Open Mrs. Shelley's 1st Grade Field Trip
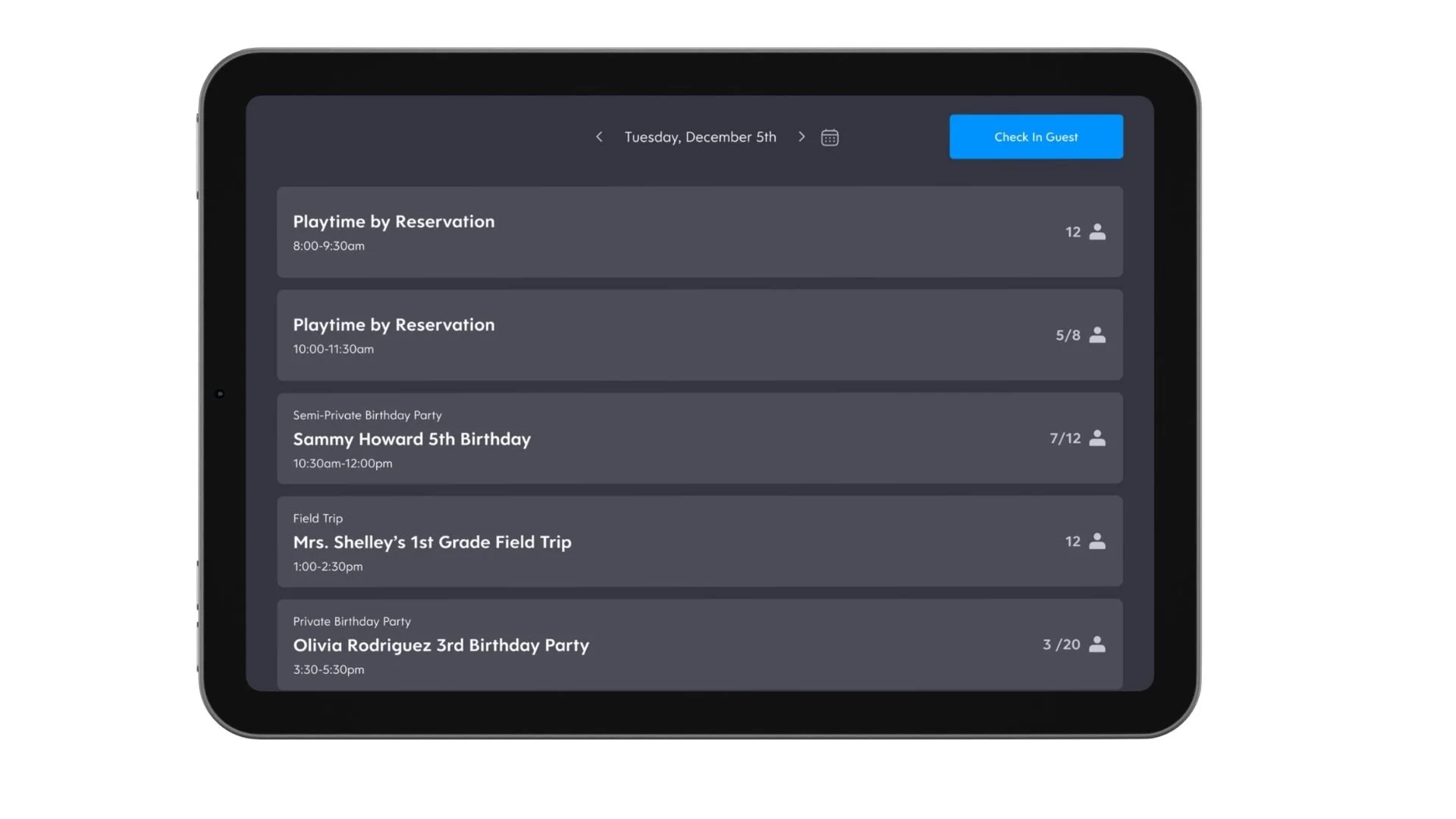The height and width of the screenshot is (819, 1456). click(x=432, y=542)
